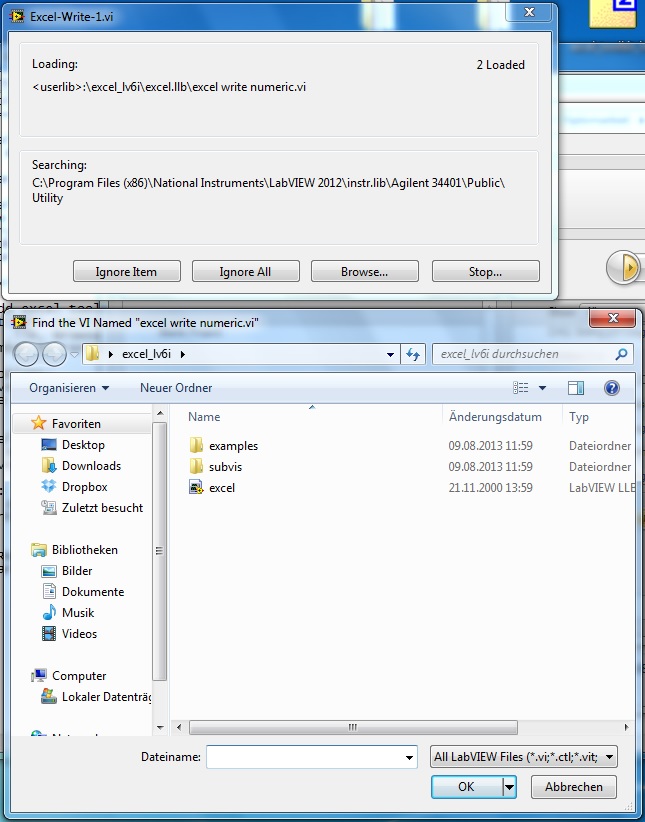Click the change view icon
Screen dimensions: 645x822
coord(520,388)
